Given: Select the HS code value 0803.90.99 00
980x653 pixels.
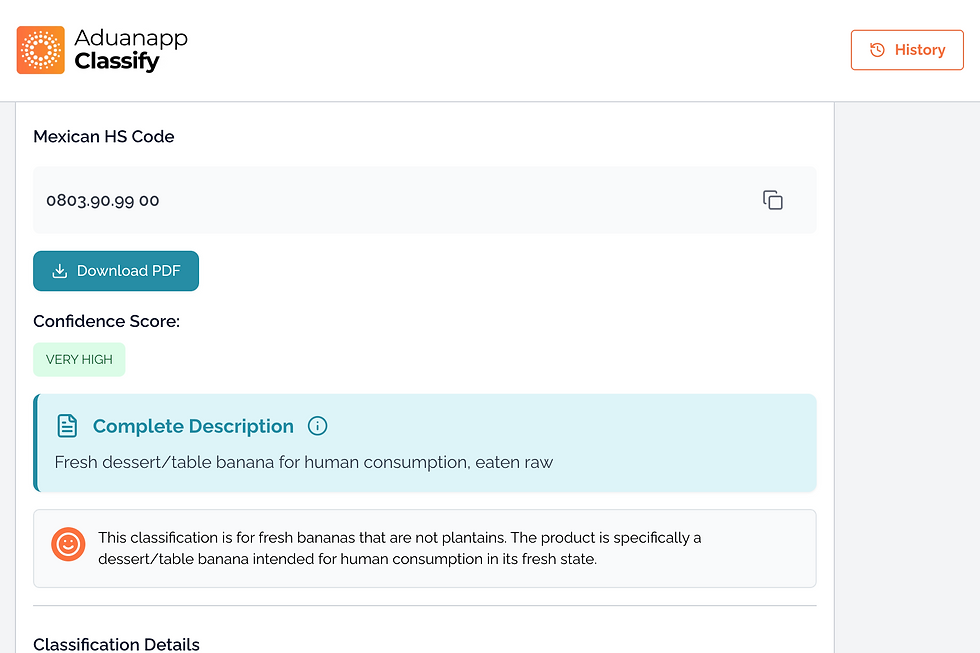Looking at the screenshot, I should pyautogui.click(x=103, y=200).
